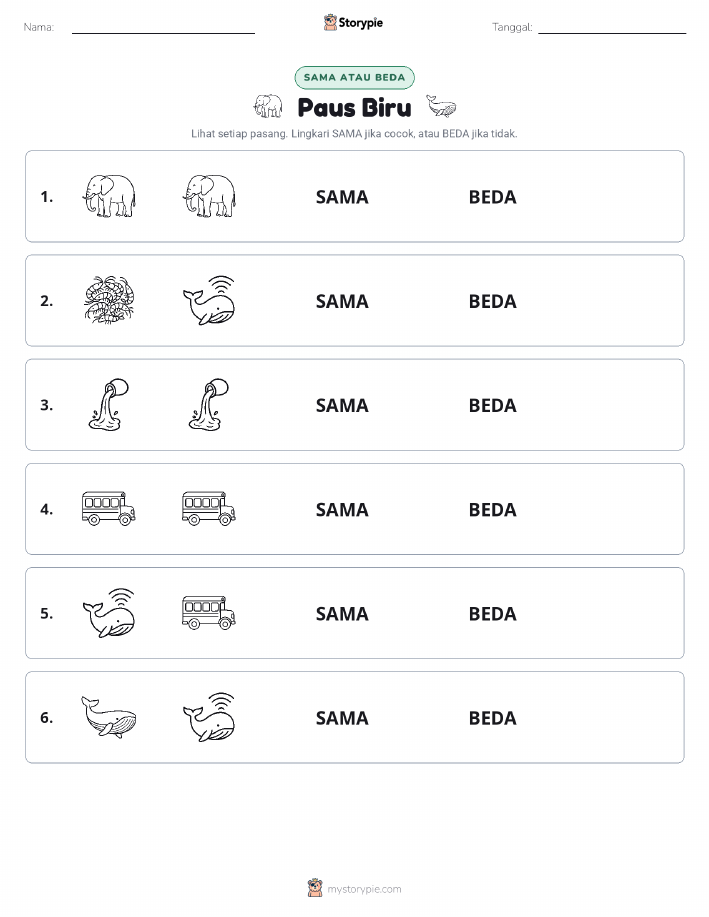Click the shrimp pile picture in row 2

click(x=109, y=300)
